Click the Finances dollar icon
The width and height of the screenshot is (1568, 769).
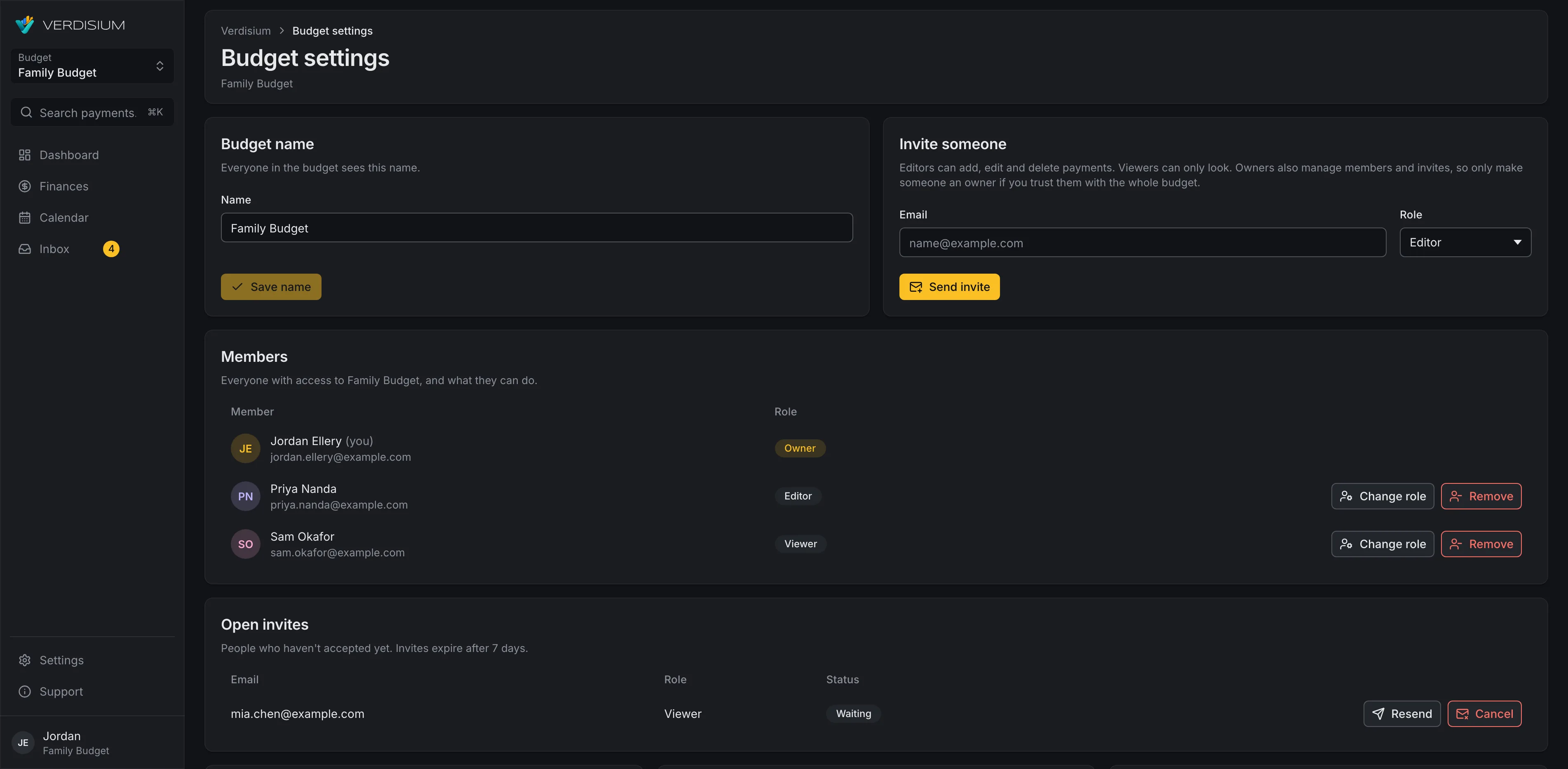(x=24, y=186)
